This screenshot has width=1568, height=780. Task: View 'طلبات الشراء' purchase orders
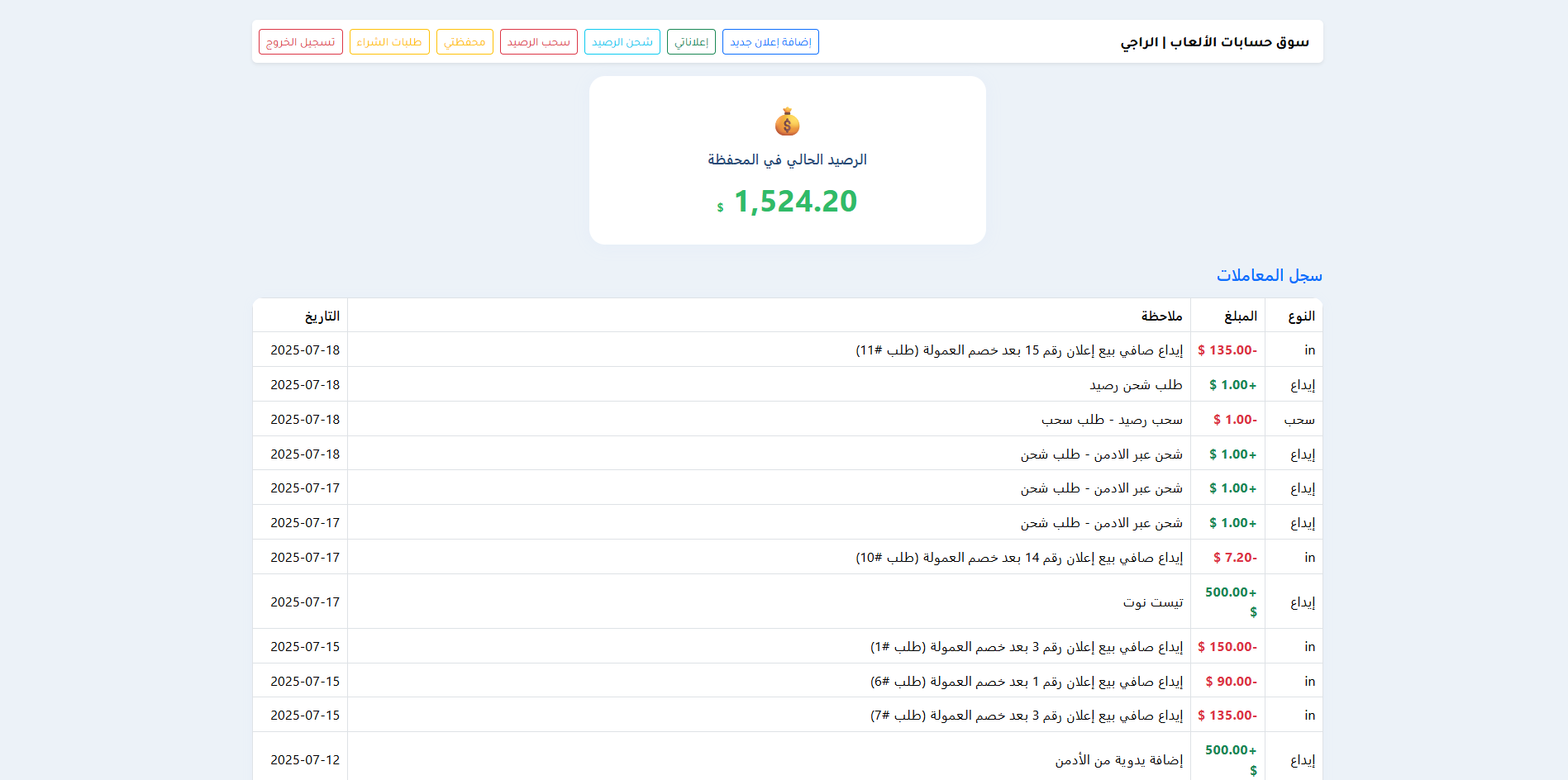click(x=388, y=41)
